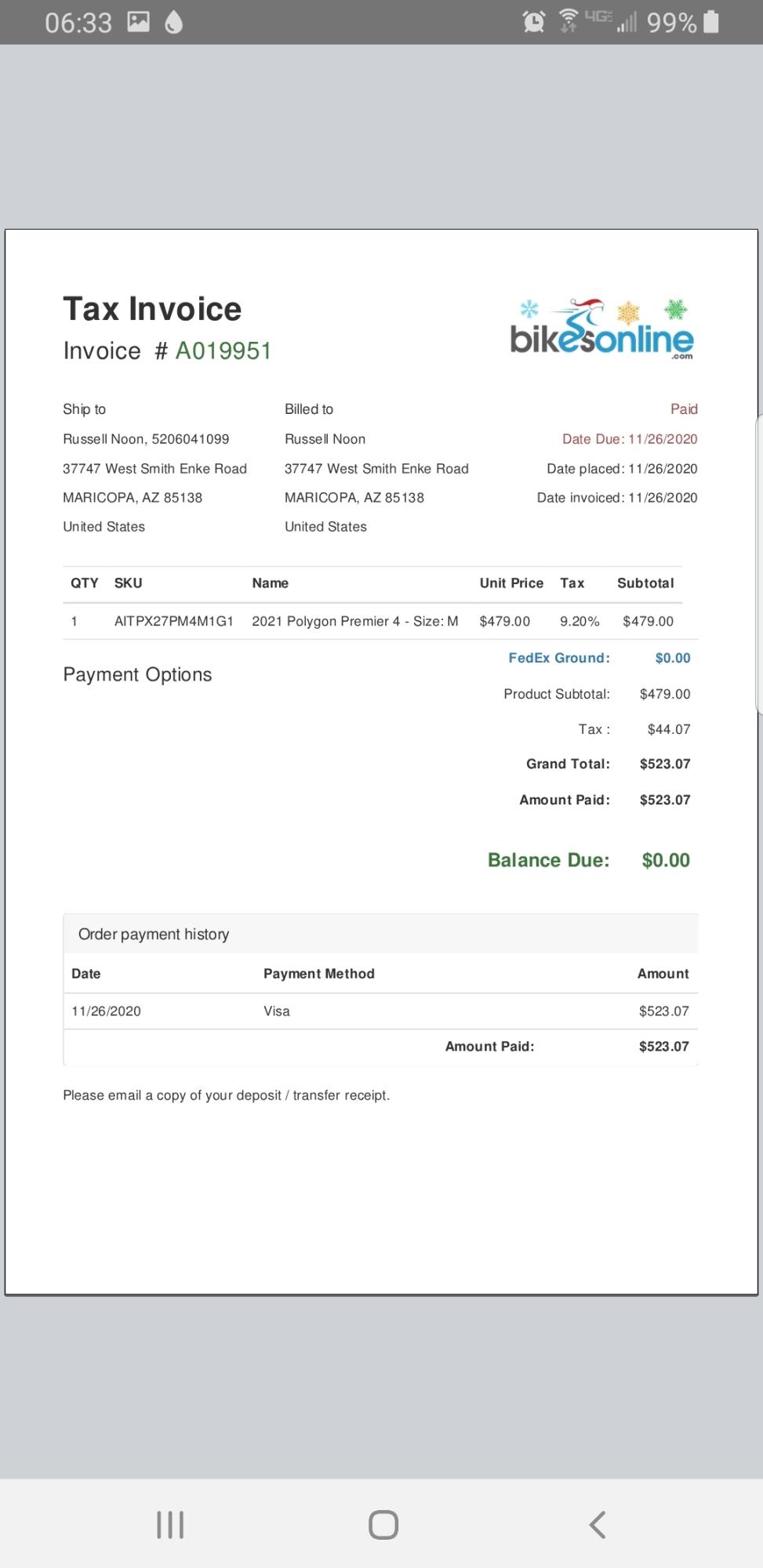Open the recent apps button
The height and width of the screenshot is (1568, 763).
point(170,1525)
